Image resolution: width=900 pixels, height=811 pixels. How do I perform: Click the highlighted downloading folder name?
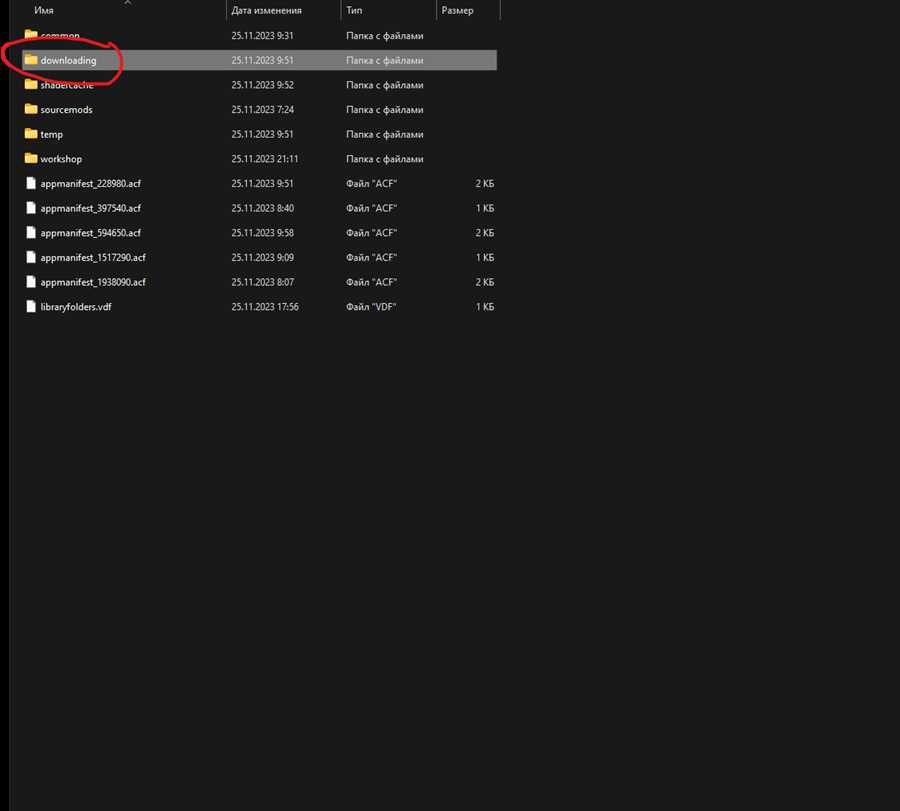68,60
